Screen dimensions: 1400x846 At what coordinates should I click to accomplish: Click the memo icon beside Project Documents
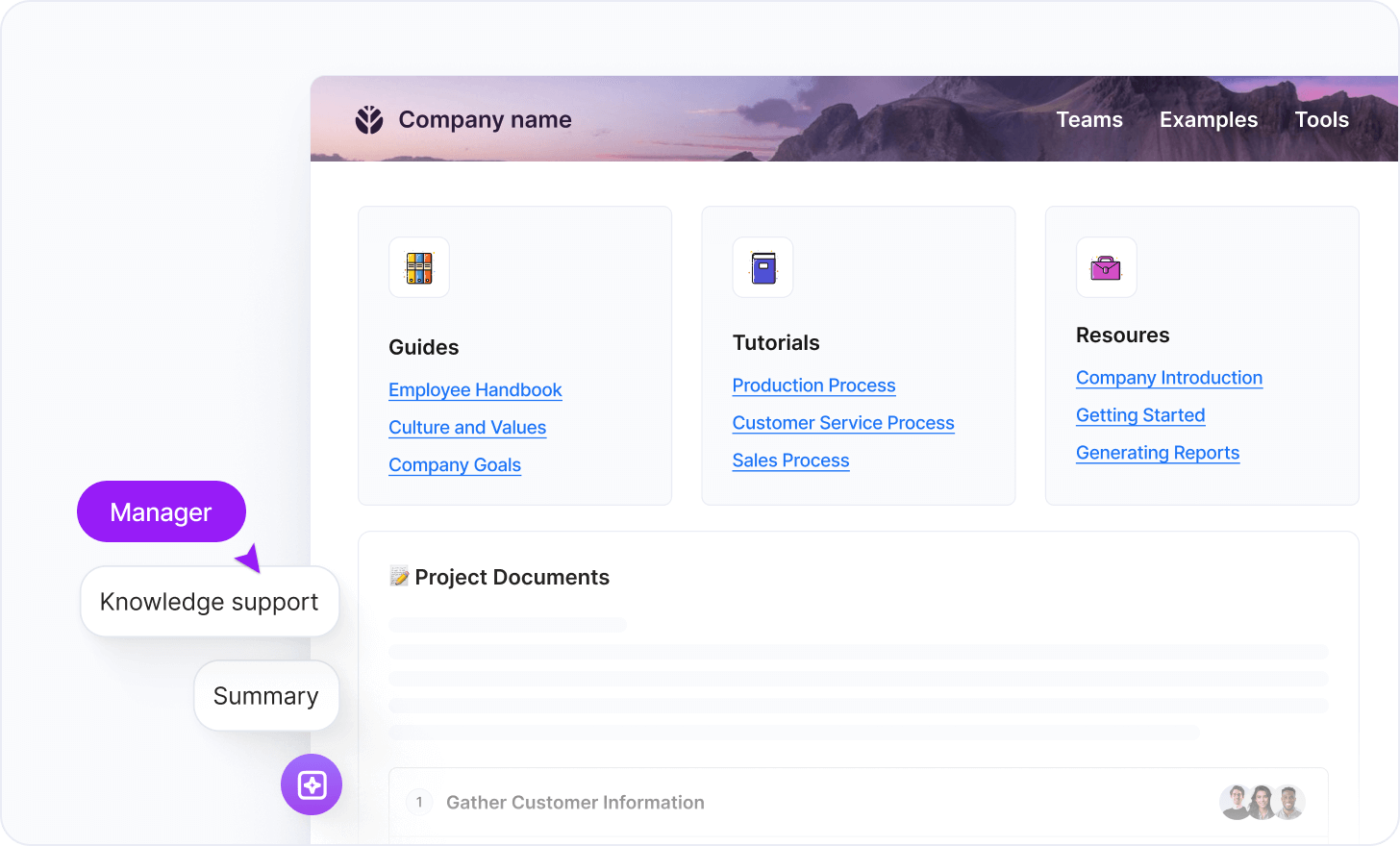(399, 577)
